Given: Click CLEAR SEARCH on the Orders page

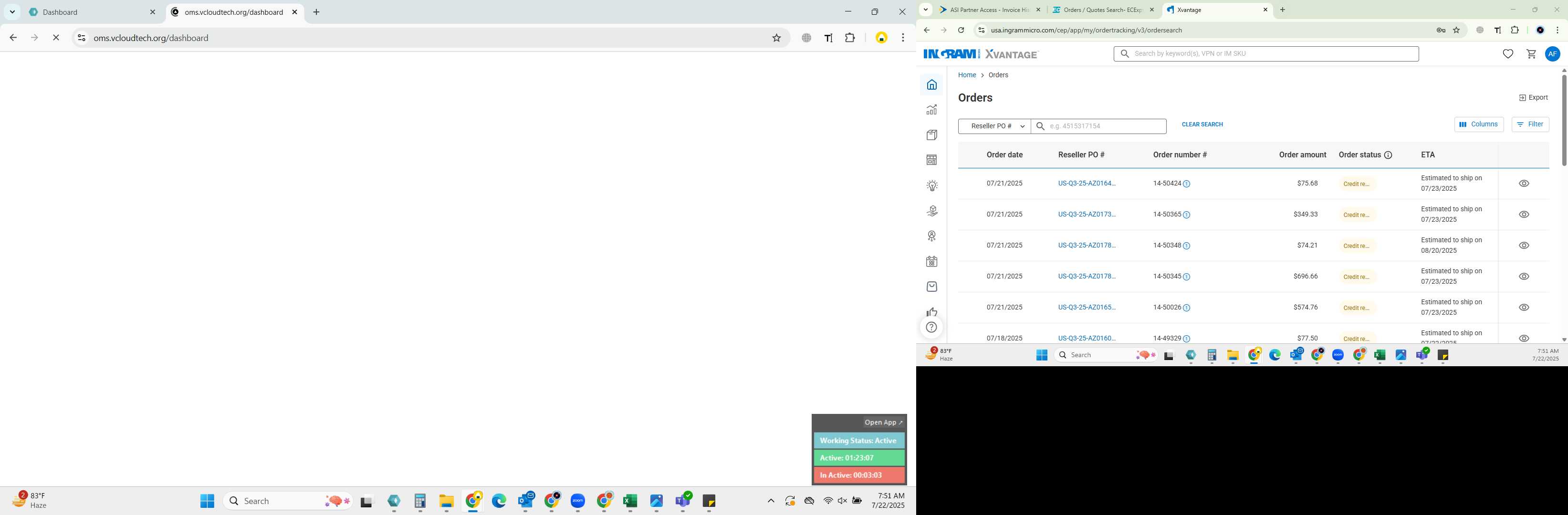Looking at the screenshot, I should (x=1202, y=124).
